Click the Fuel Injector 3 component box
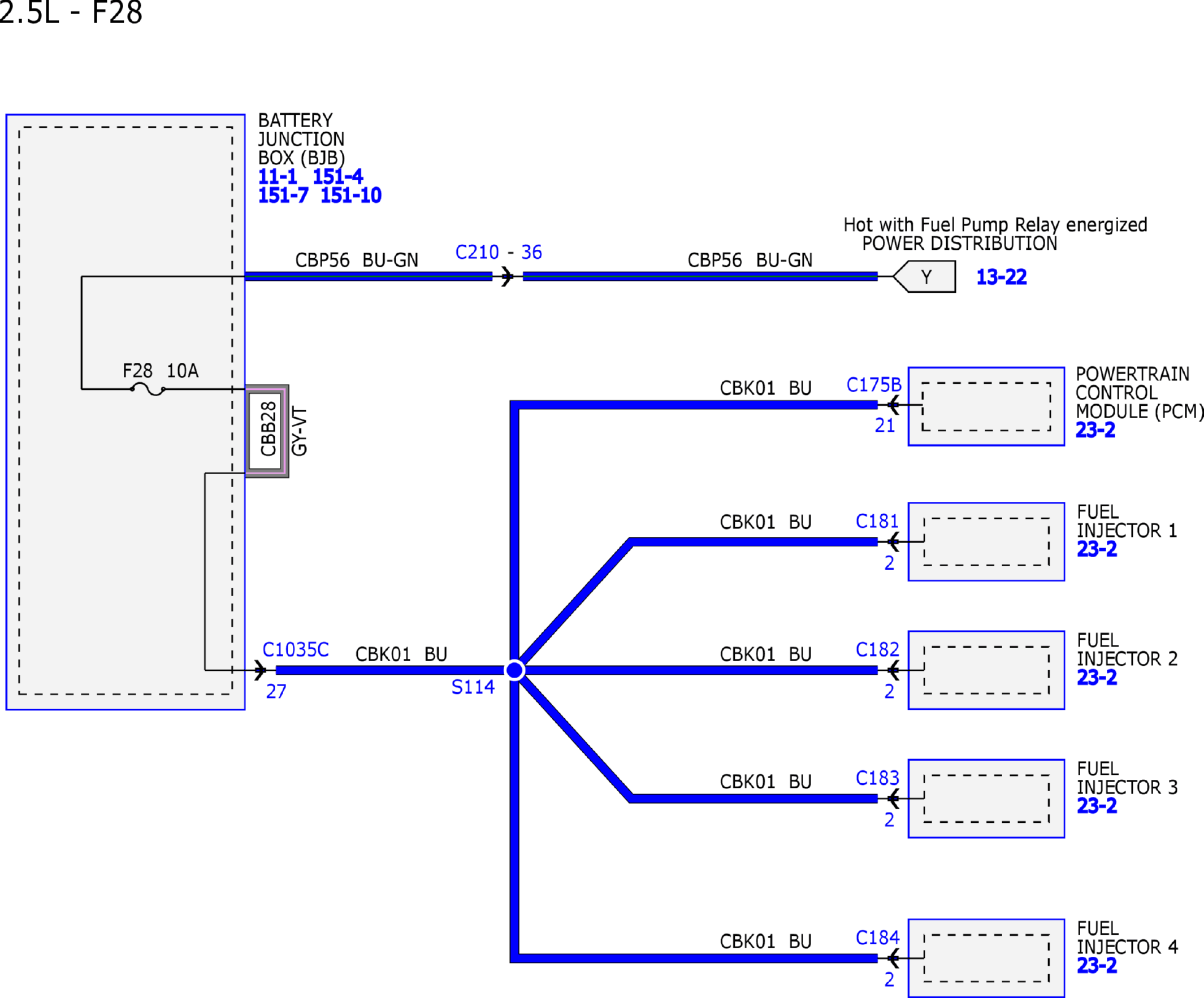The height and width of the screenshot is (998, 1204). 986,799
